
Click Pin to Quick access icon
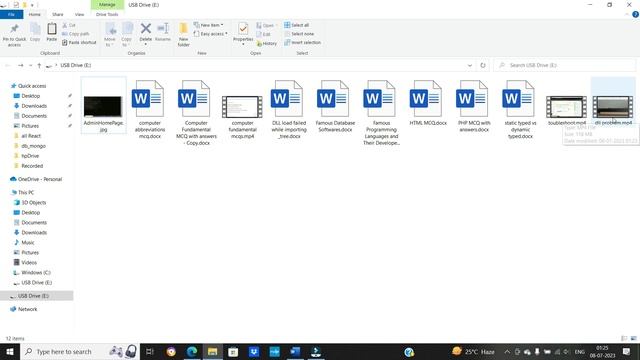(14, 29)
